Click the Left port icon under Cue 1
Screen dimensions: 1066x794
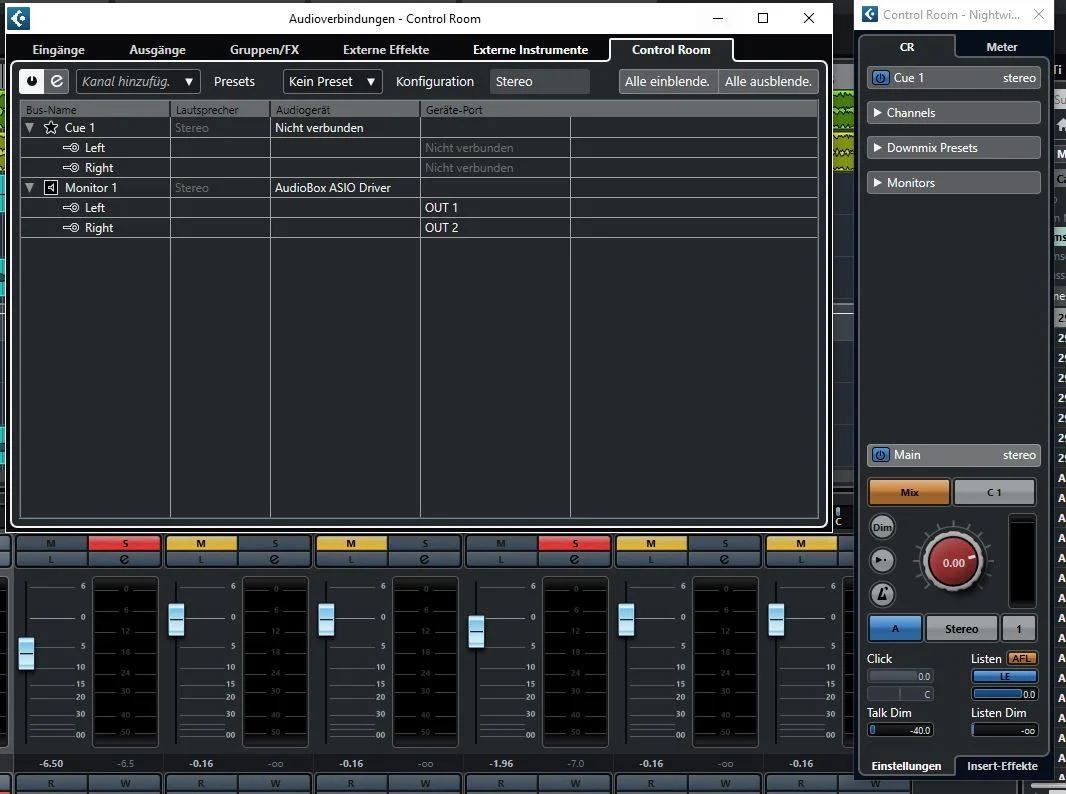coord(71,148)
